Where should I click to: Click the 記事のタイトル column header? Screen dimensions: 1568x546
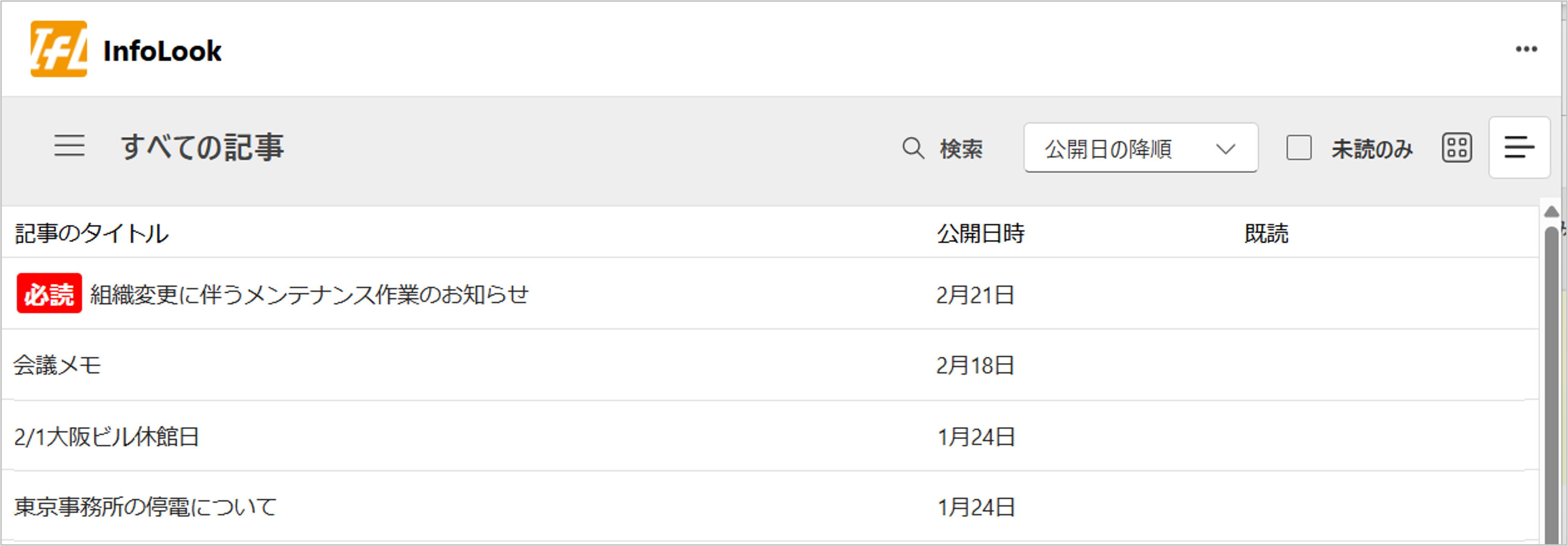pos(91,234)
